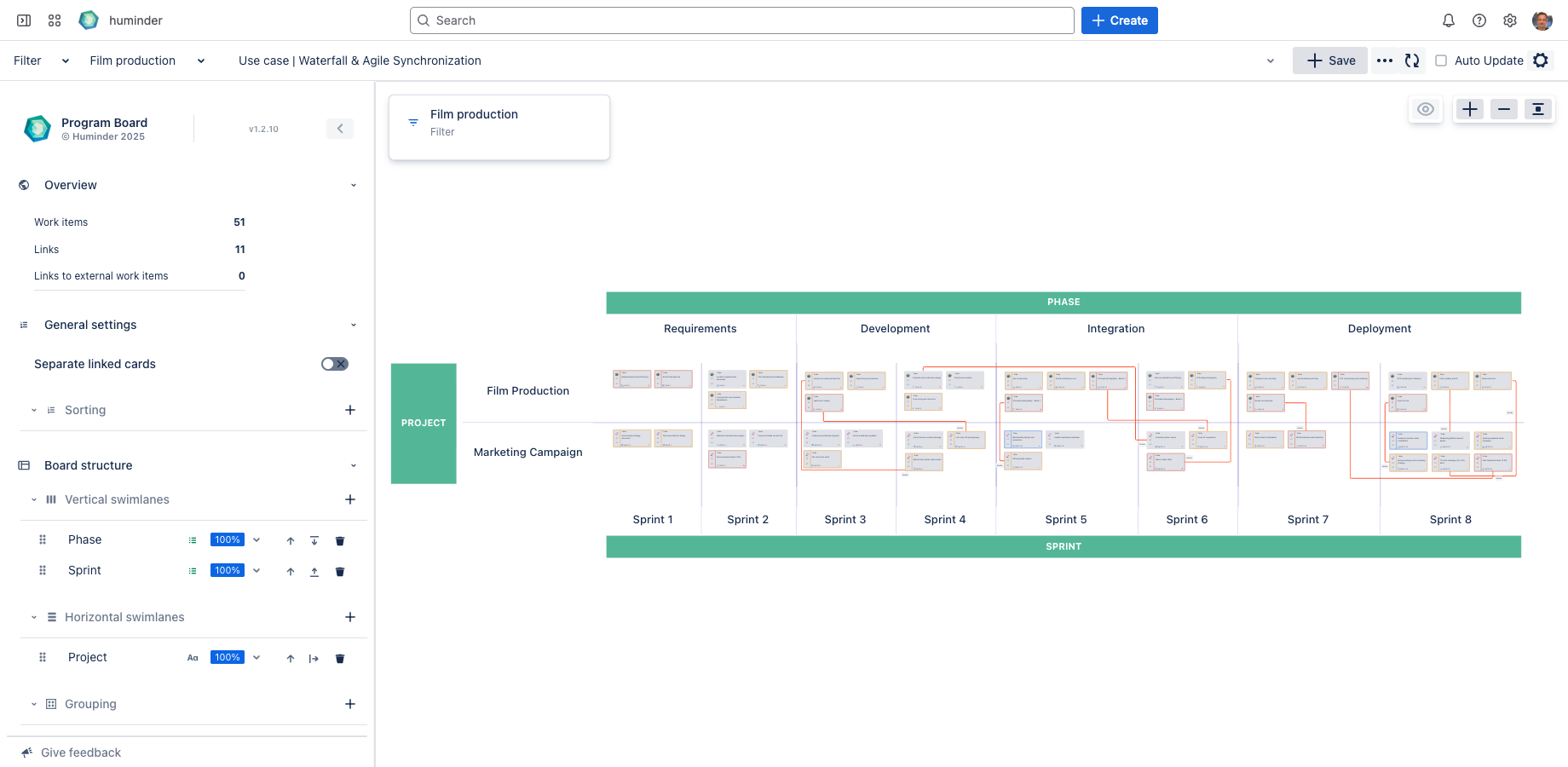Open the more options (...) menu
This screenshot has width=1568, height=767.
(x=1385, y=61)
